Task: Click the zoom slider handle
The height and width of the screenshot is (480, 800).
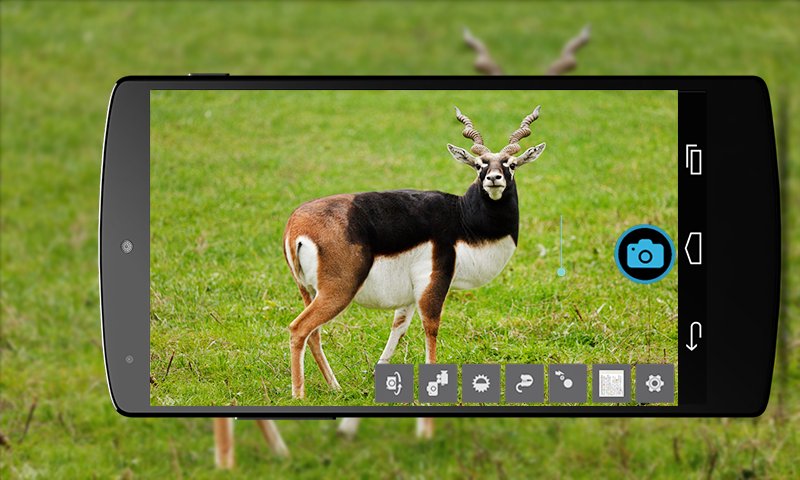Action: (x=561, y=272)
